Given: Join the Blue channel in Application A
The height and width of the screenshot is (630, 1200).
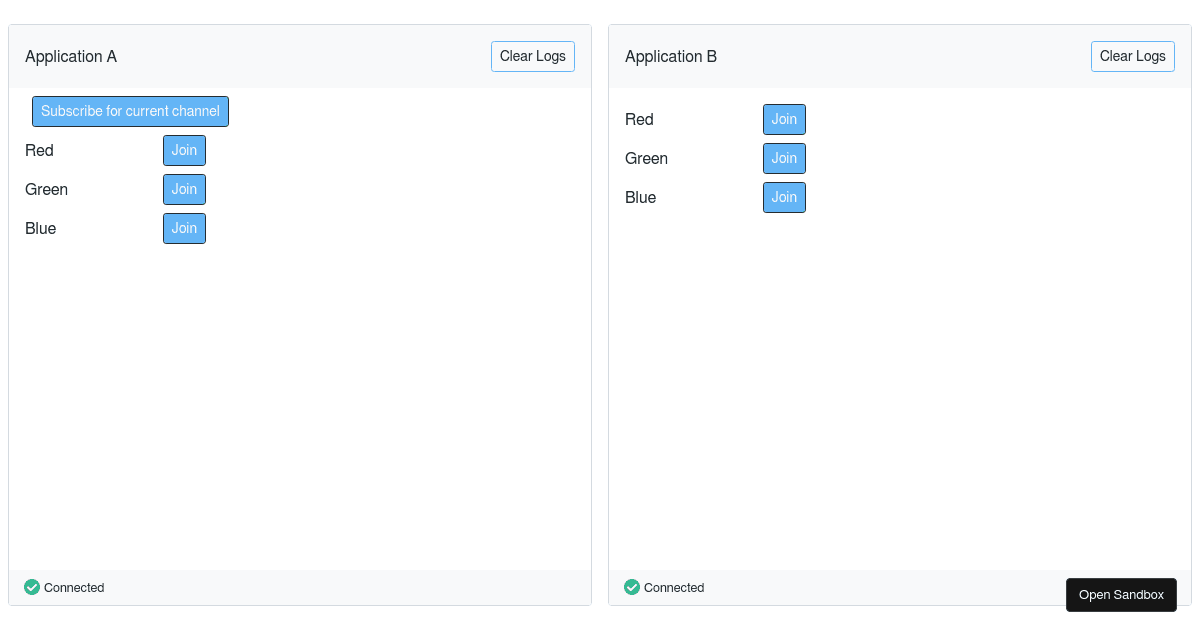Looking at the screenshot, I should click(184, 228).
